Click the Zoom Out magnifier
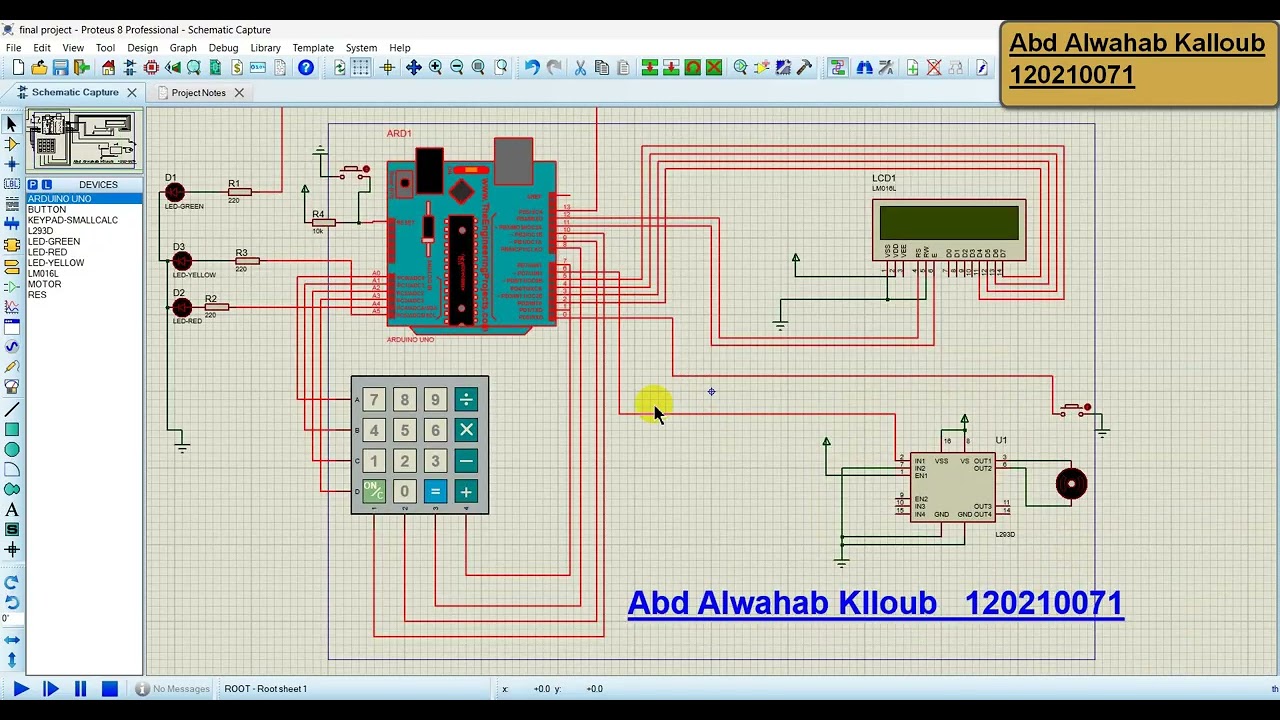Screen dimensions: 1280x720 457,68
